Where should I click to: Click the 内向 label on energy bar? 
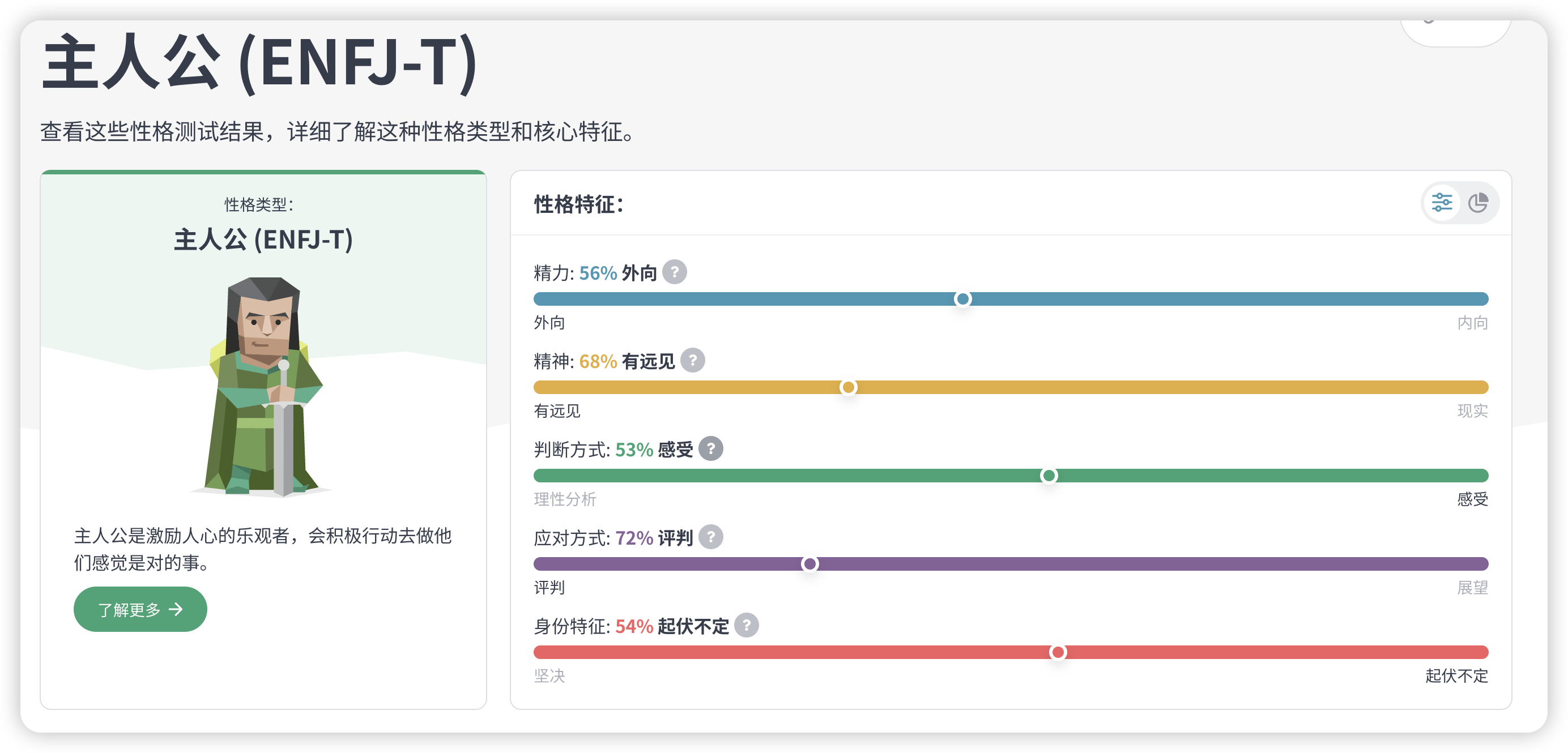pyautogui.click(x=1472, y=322)
